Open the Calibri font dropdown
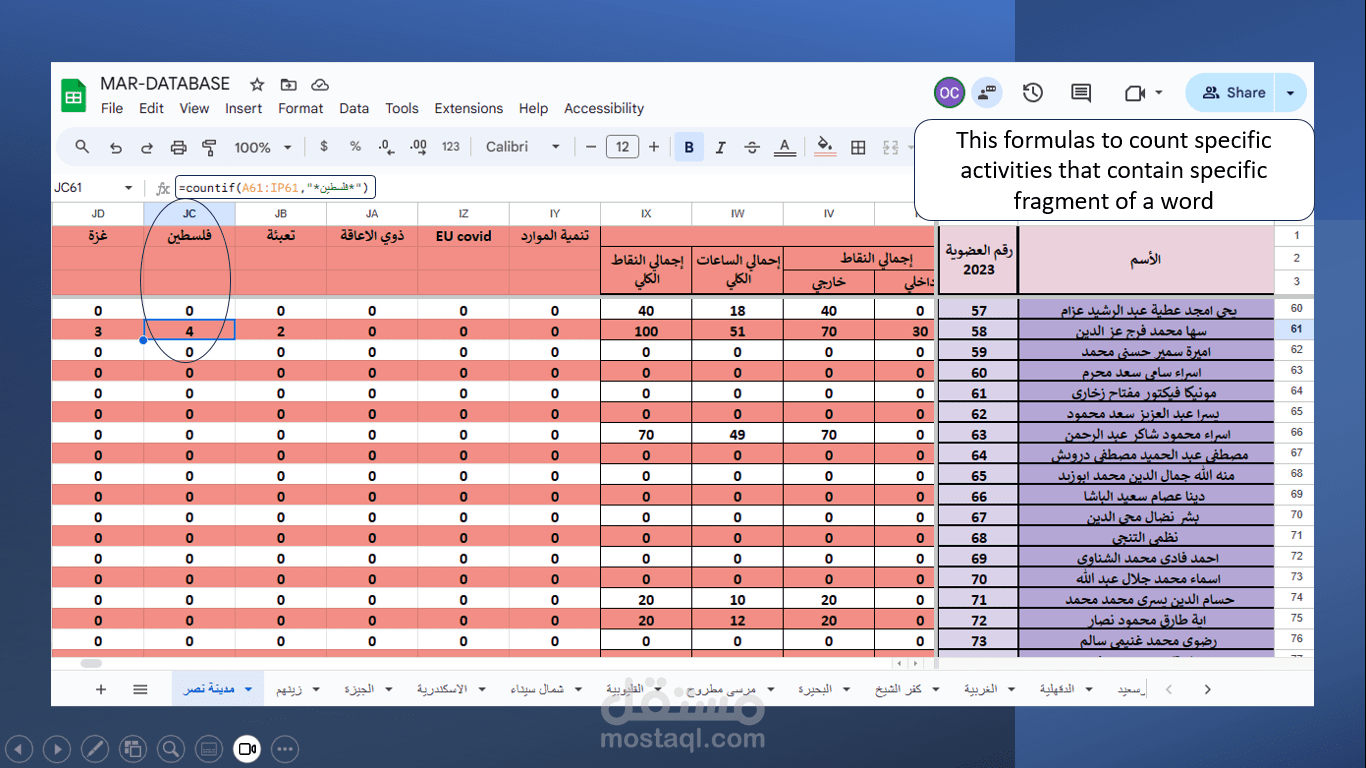This screenshot has width=1366, height=768. 523,147
